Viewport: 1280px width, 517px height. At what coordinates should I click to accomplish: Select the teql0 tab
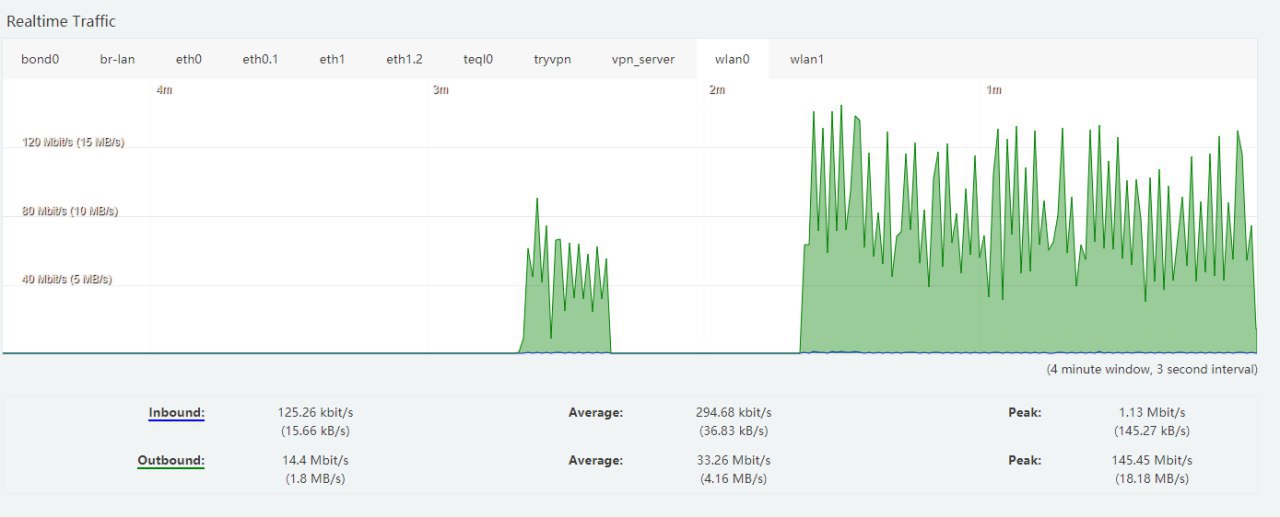point(478,59)
